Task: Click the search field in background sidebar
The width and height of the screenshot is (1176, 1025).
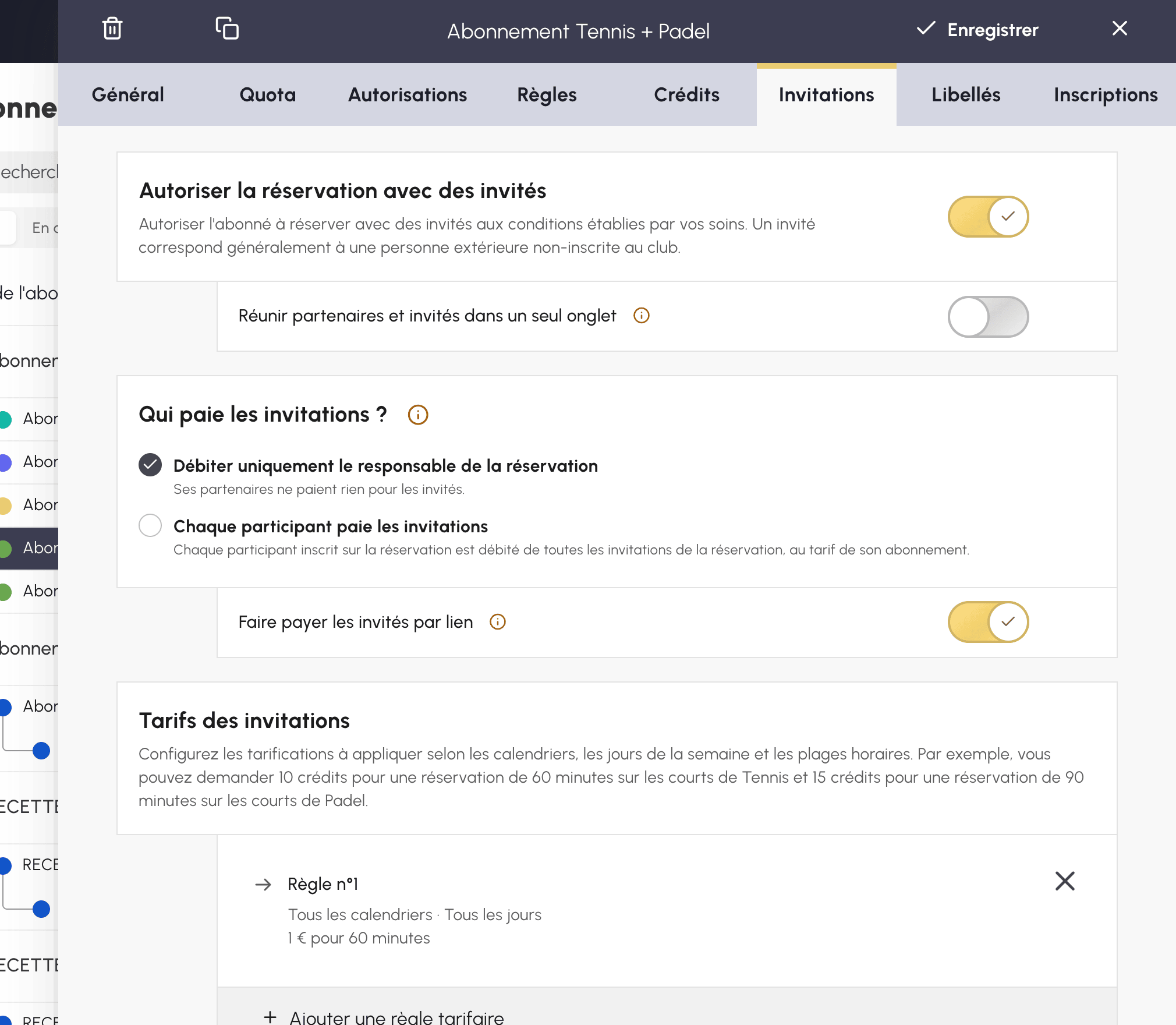Action: pyautogui.click(x=29, y=172)
